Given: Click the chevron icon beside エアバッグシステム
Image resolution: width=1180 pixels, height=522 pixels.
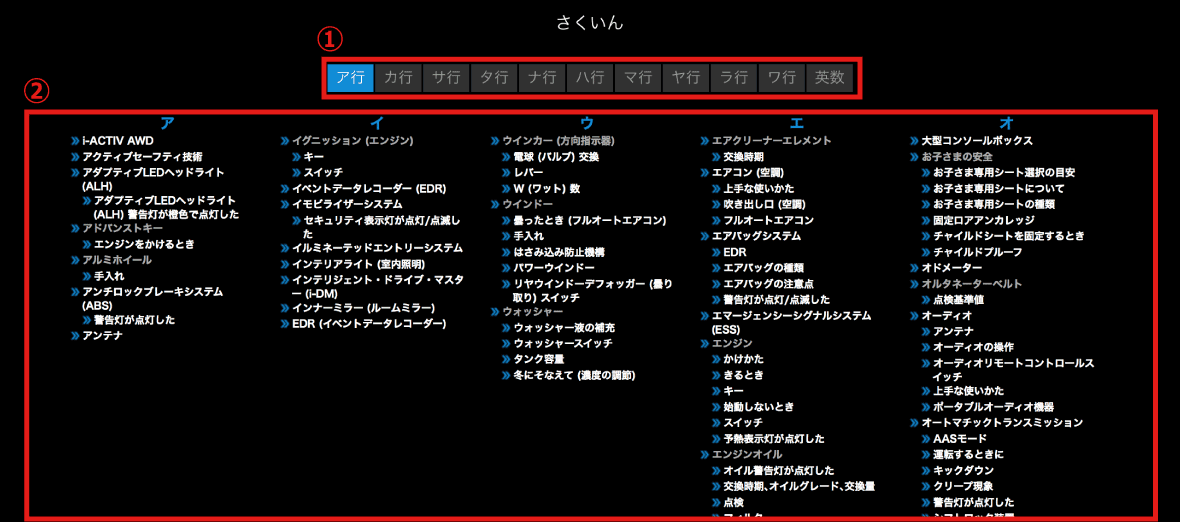Looking at the screenshot, I should [x=704, y=236].
